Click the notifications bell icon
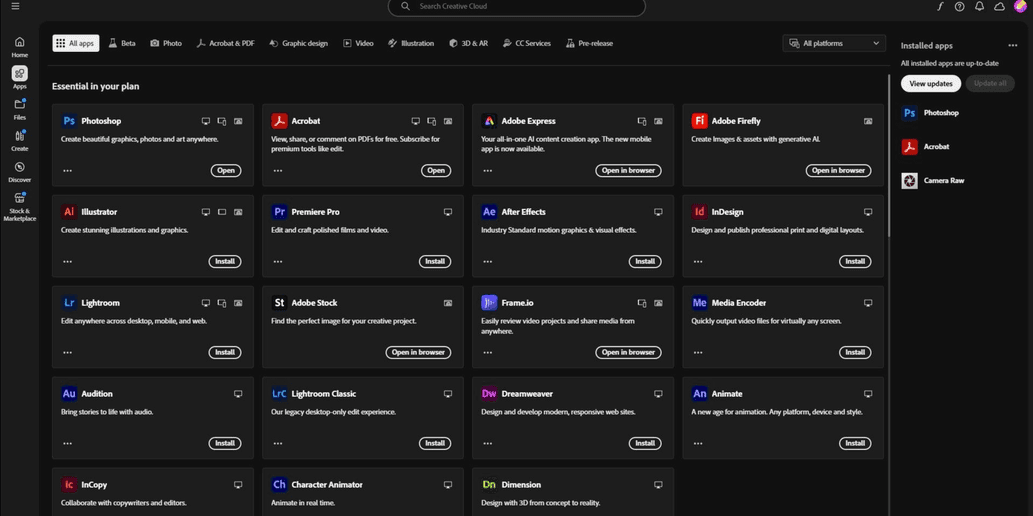This screenshot has width=1033, height=516. [979, 7]
